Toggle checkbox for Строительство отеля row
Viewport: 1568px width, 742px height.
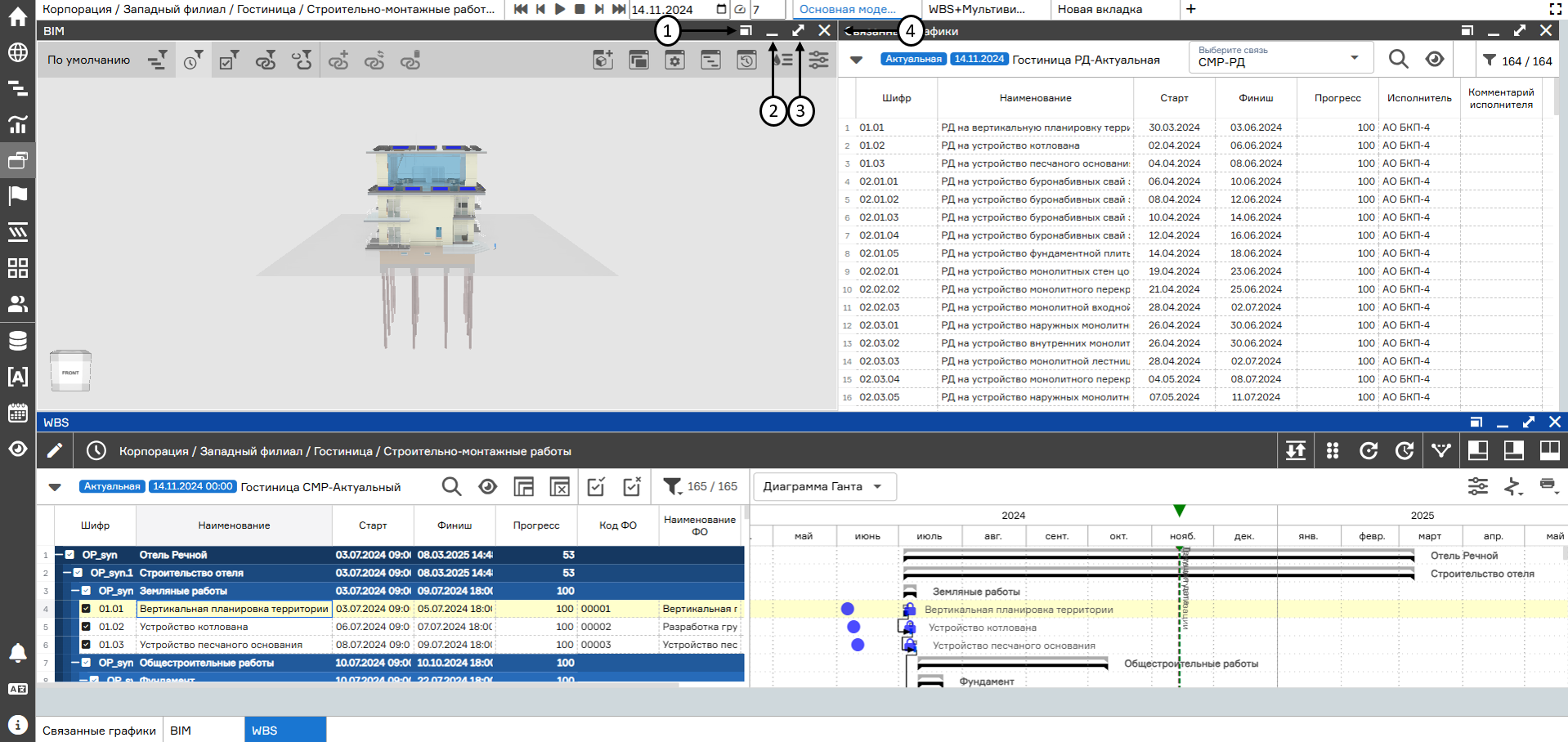coord(78,573)
